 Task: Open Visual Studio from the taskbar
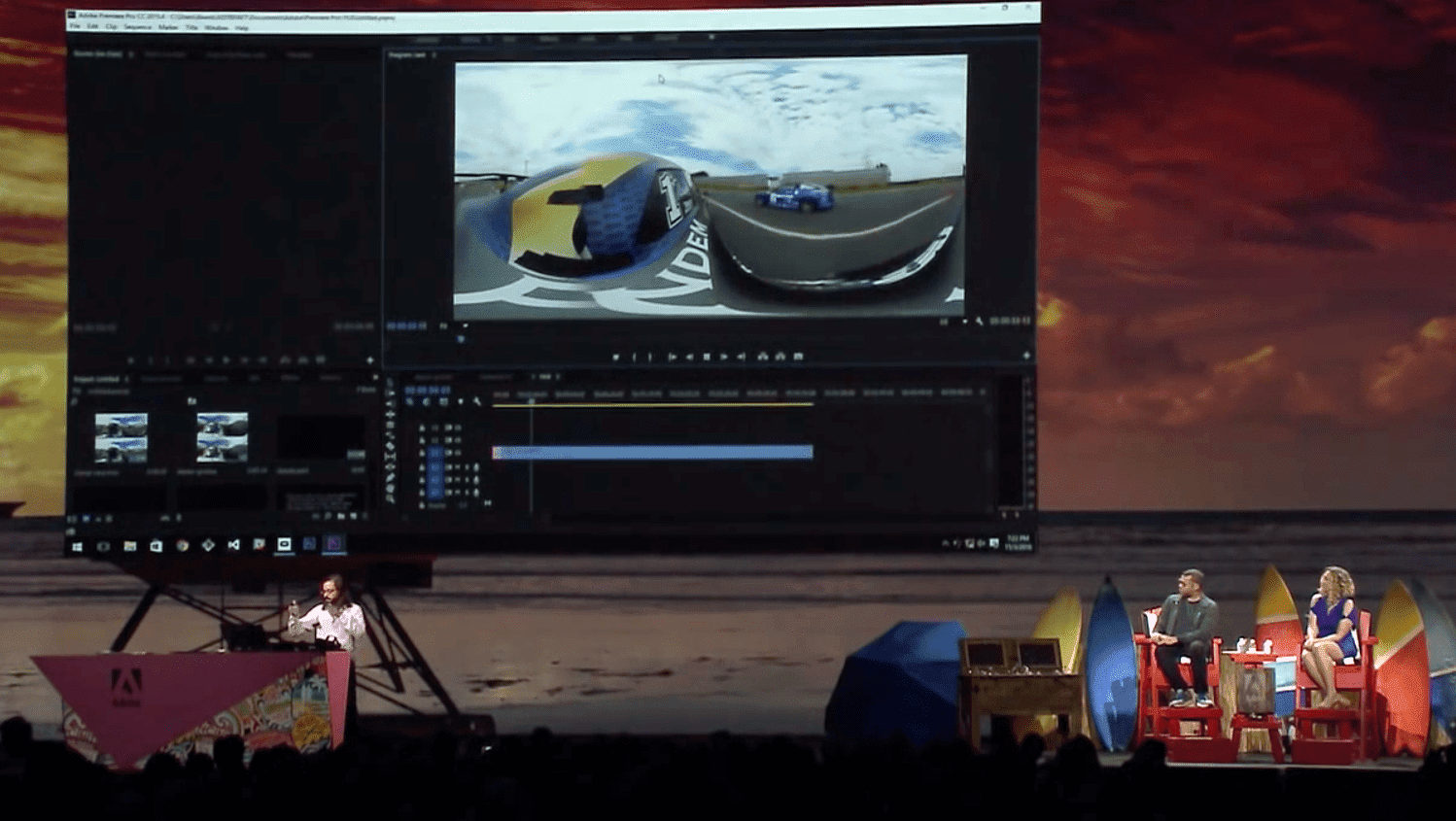click(233, 545)
